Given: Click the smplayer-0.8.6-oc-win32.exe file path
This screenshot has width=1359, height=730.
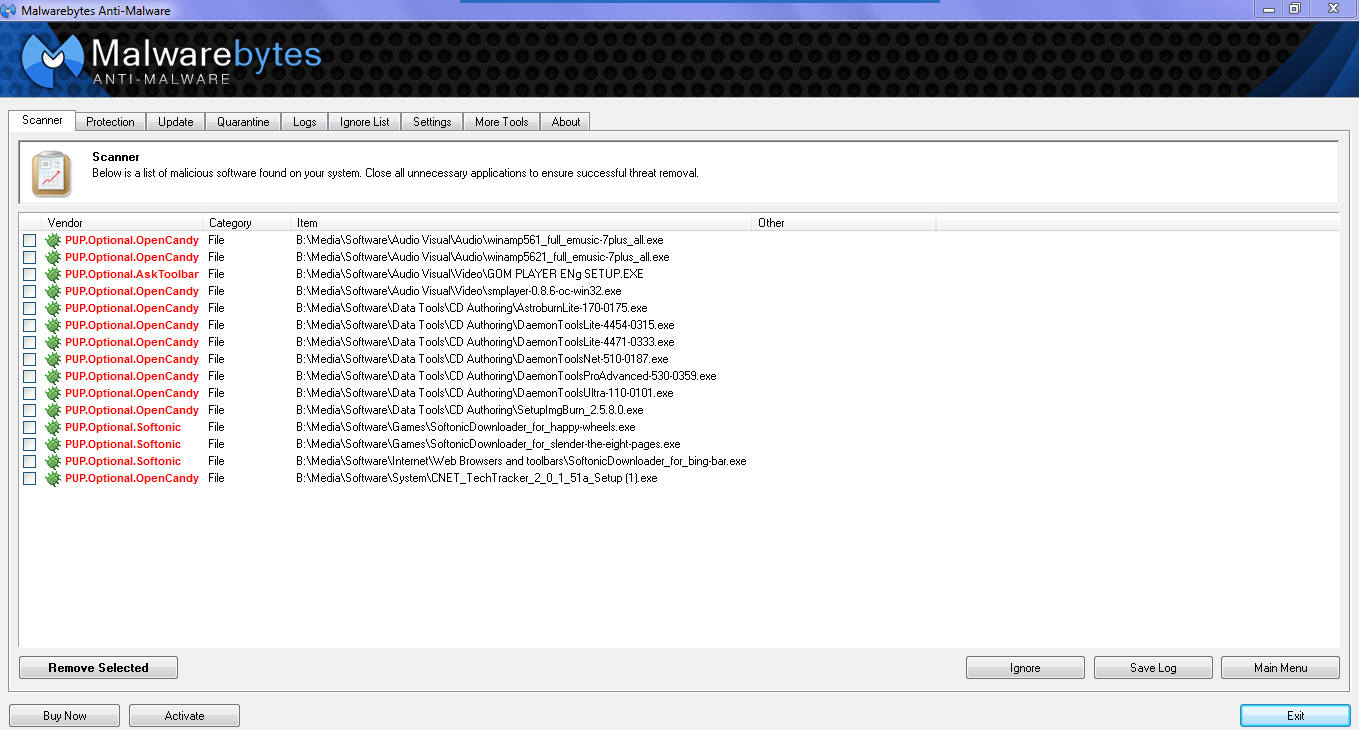Looking at the screenshot, I should coord(459,291).
